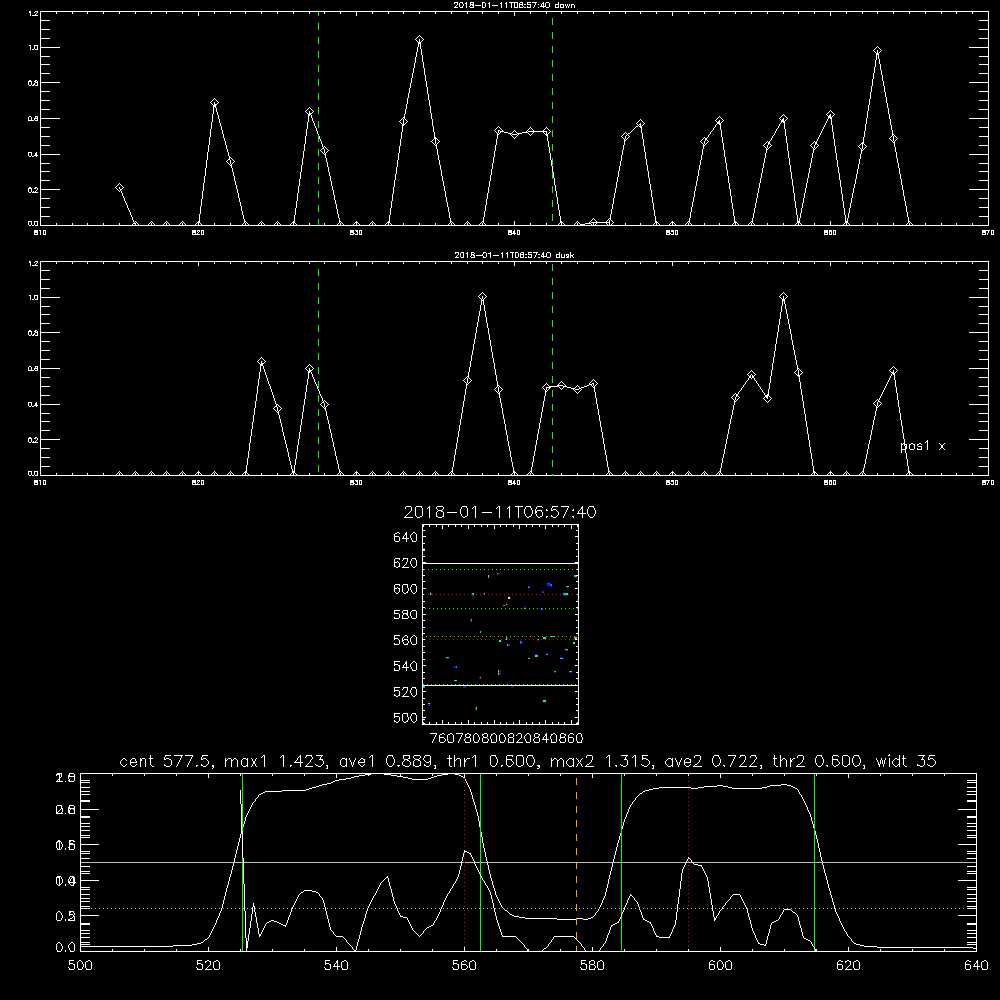Click the 600 label on scatter image y-axis

pos(406,589)
